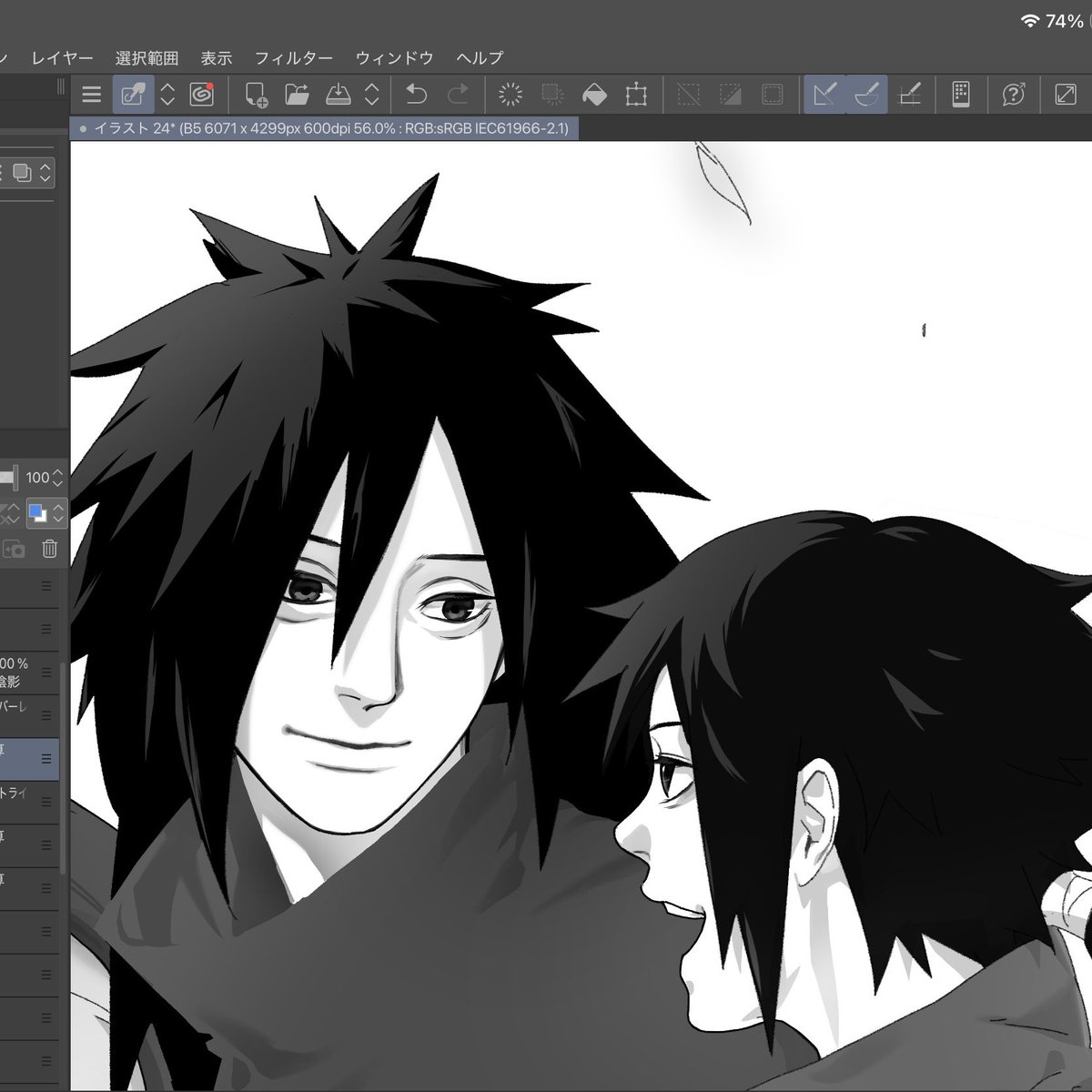Open the 表示 menu
Screen dimensions: 1092x1092
click(217, 58)
